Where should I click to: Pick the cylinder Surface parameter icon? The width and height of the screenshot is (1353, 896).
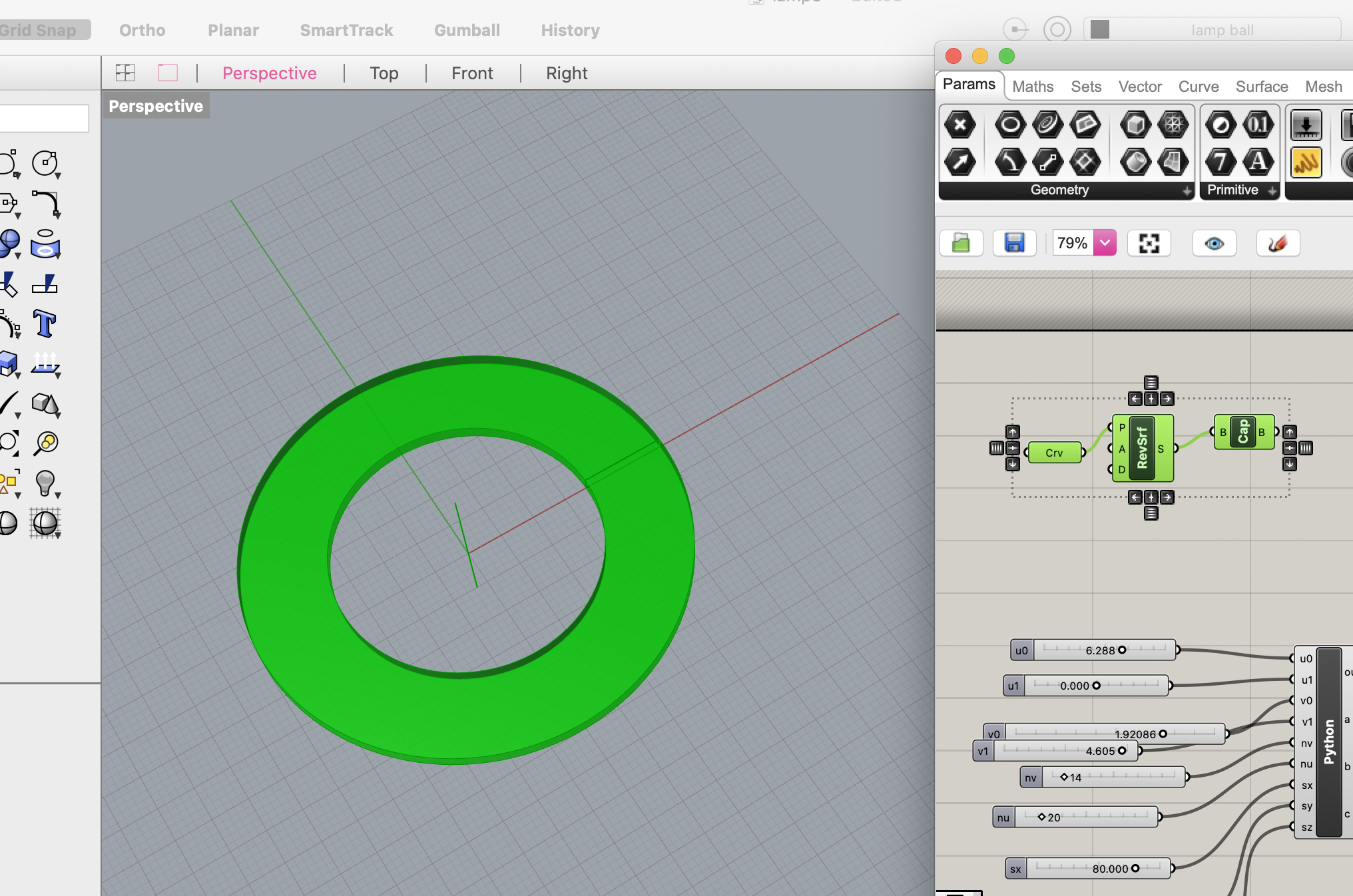tap(1135, 162)
